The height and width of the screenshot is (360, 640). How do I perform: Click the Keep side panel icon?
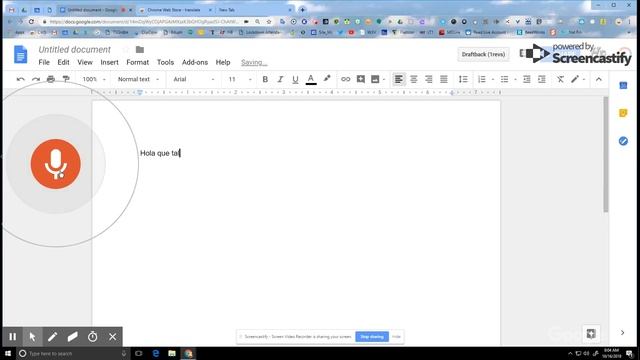point(623,113)
